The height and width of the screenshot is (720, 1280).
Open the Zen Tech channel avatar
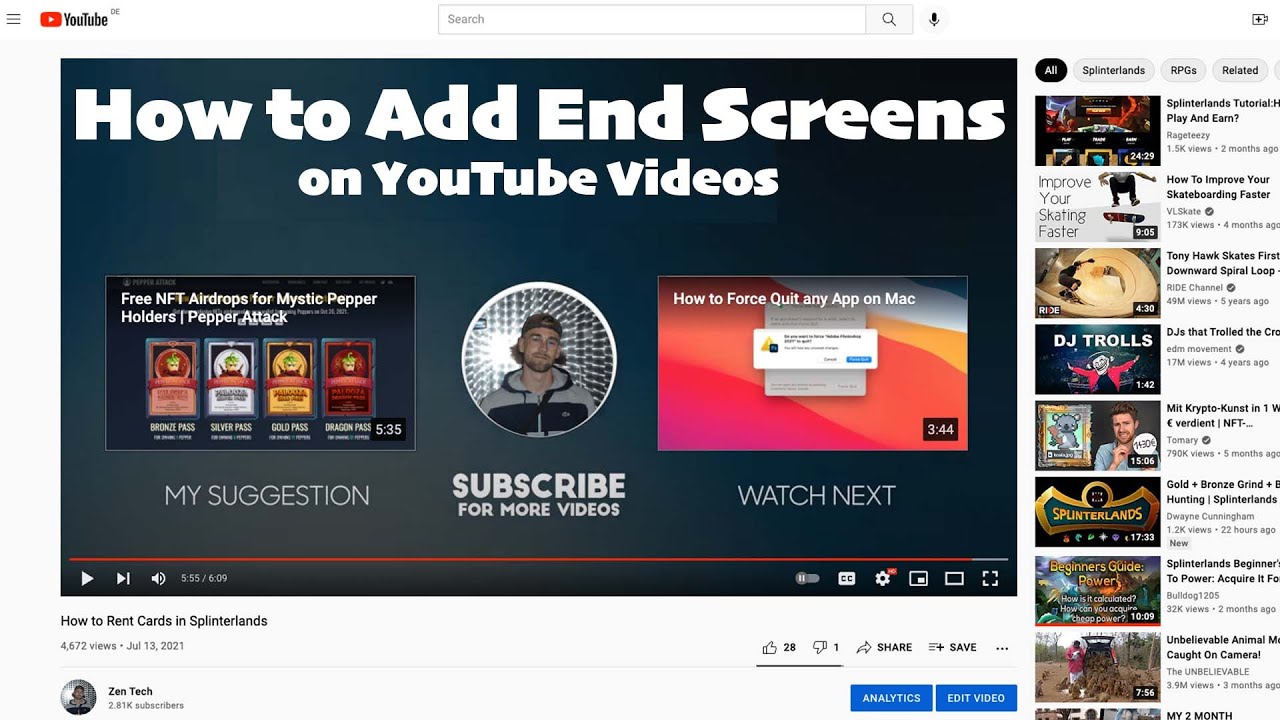pos(78,697)
